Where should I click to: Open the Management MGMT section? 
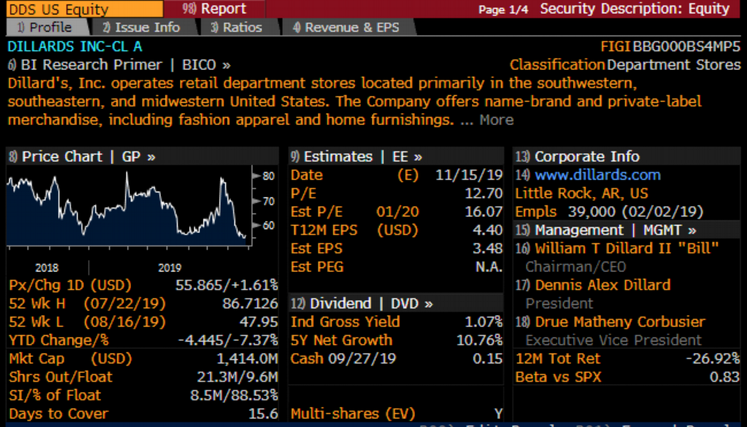coord(602,230)
